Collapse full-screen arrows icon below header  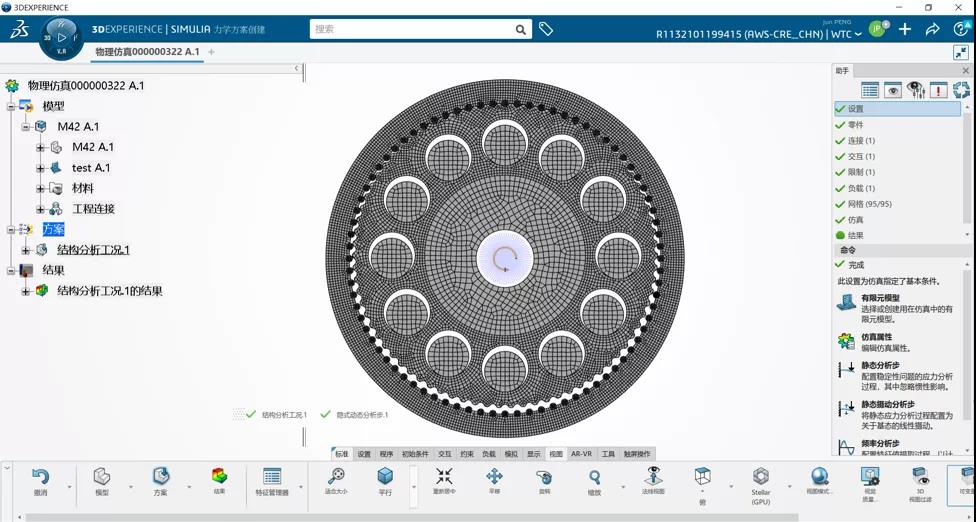click(x=961, y=52)
